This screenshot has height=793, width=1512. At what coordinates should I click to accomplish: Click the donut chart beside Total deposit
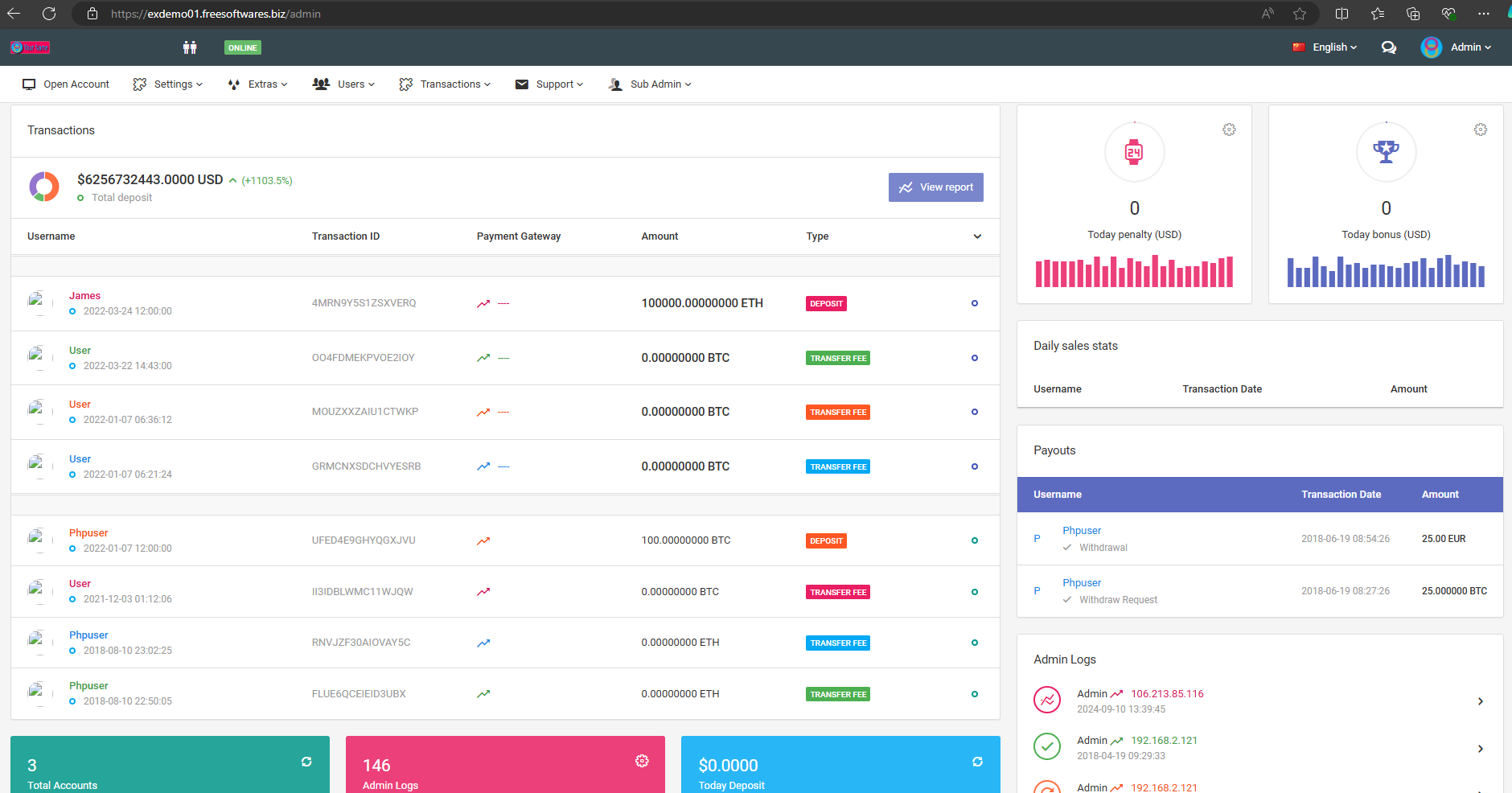click(44, 186)
